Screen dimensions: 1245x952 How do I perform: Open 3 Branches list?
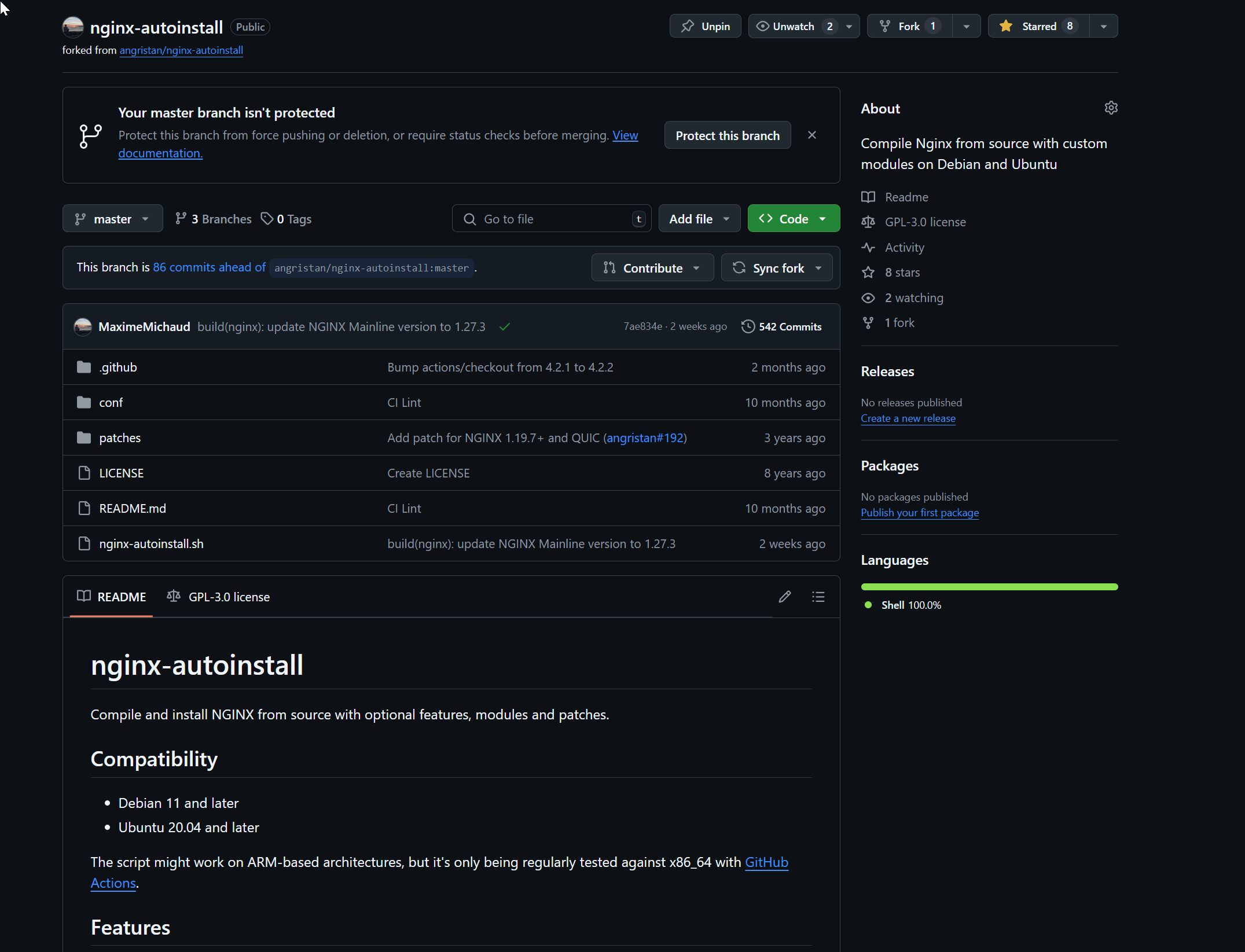tap(214, 219)
